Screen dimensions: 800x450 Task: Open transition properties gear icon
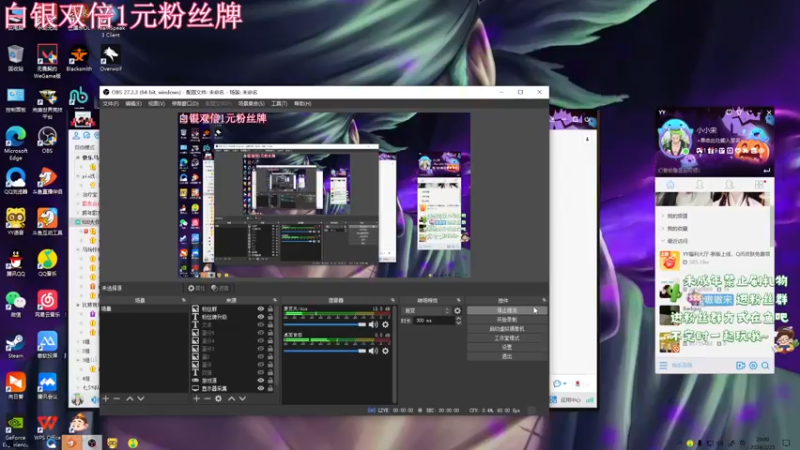click(x=457, y=311)
